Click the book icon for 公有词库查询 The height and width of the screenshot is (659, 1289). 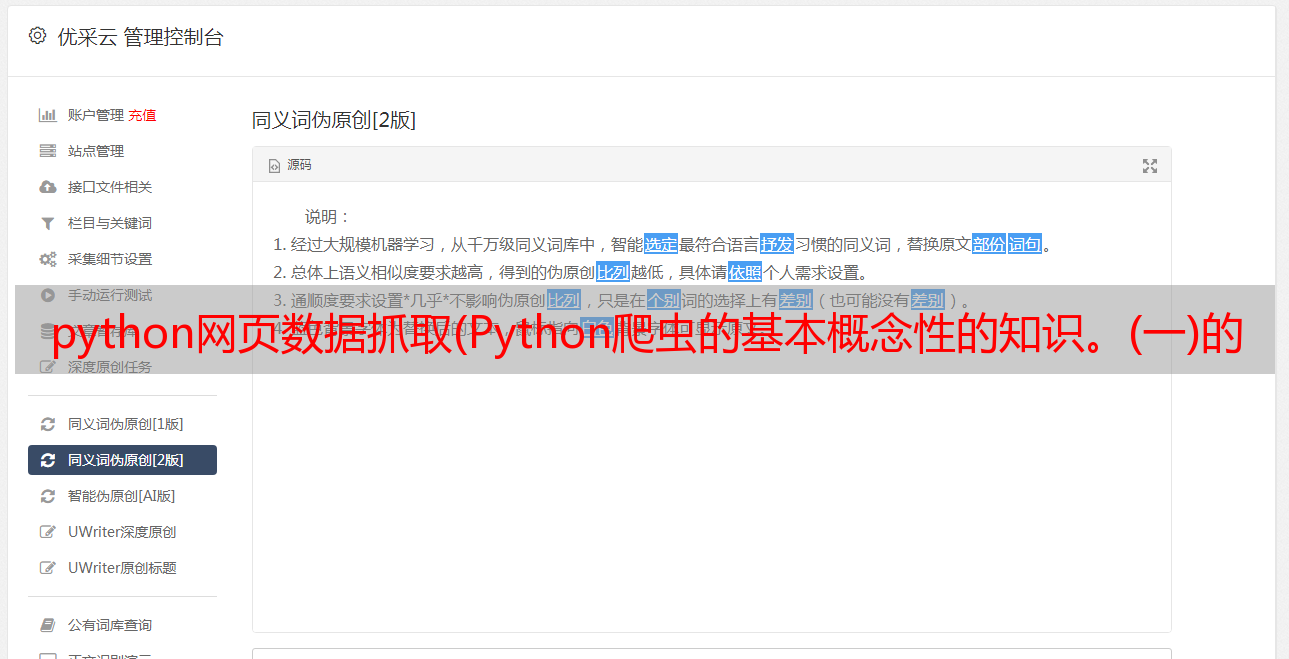47,625
